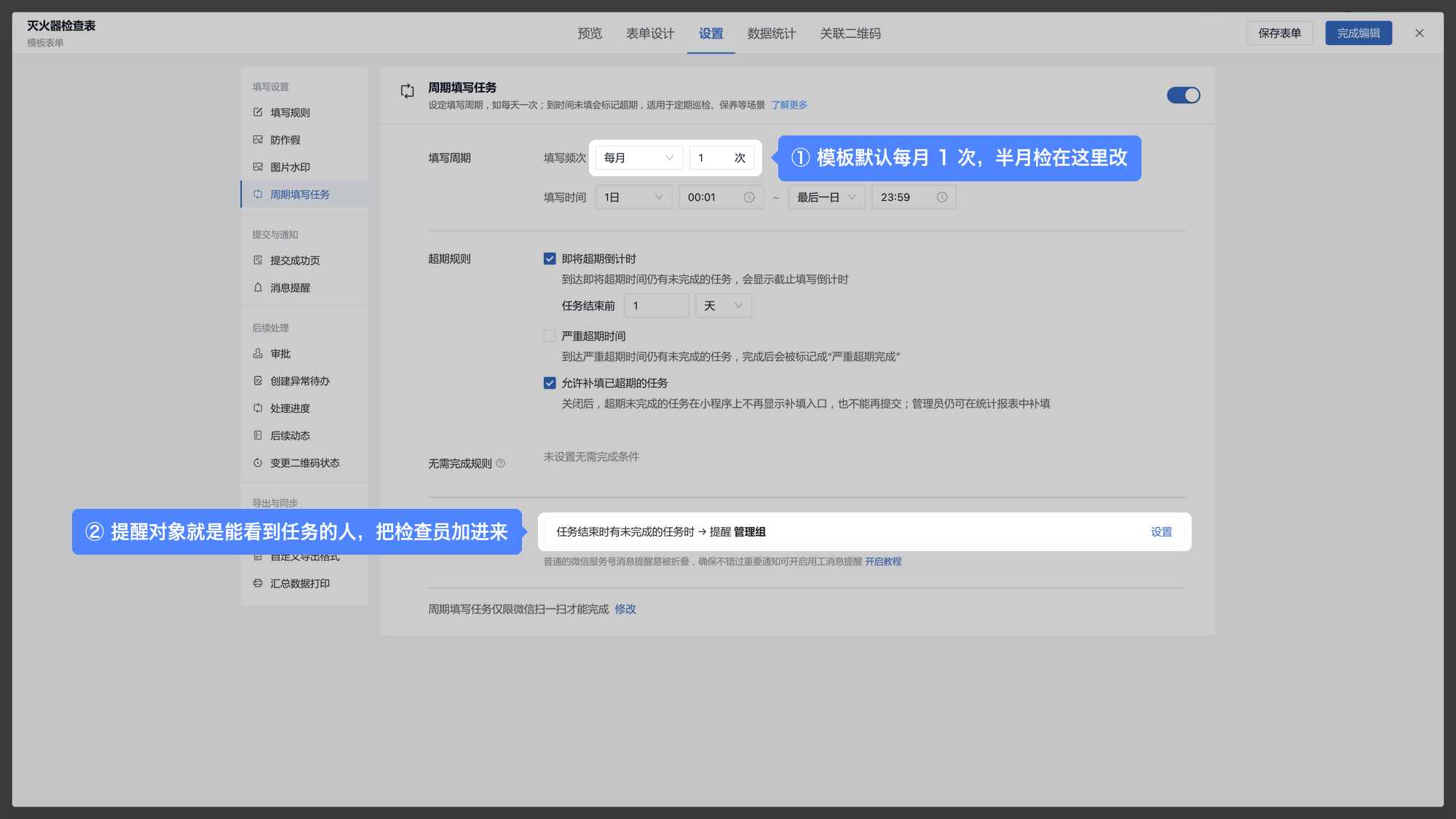Open 汇总数据打印 sidebar item
Image resolution: width=1456 pixels, height=819 pixels.
pos(304,584)
